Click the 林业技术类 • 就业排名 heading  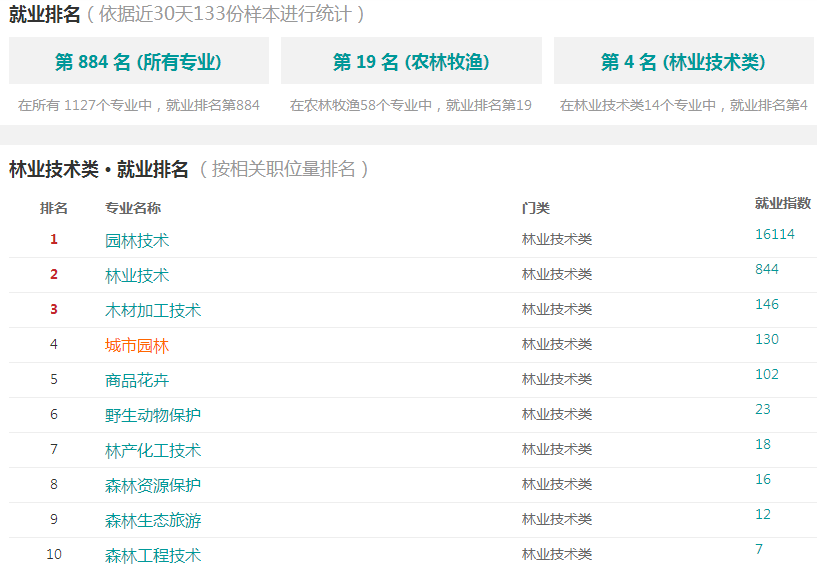[x=98, y=169]
